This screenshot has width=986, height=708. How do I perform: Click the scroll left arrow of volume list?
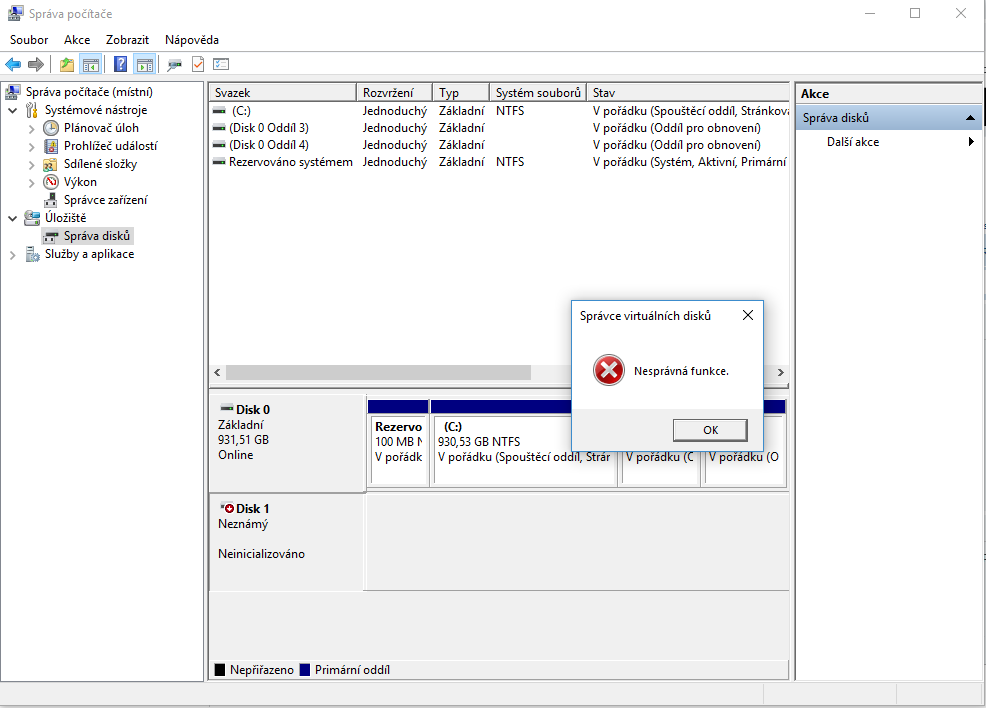point(217,372)
